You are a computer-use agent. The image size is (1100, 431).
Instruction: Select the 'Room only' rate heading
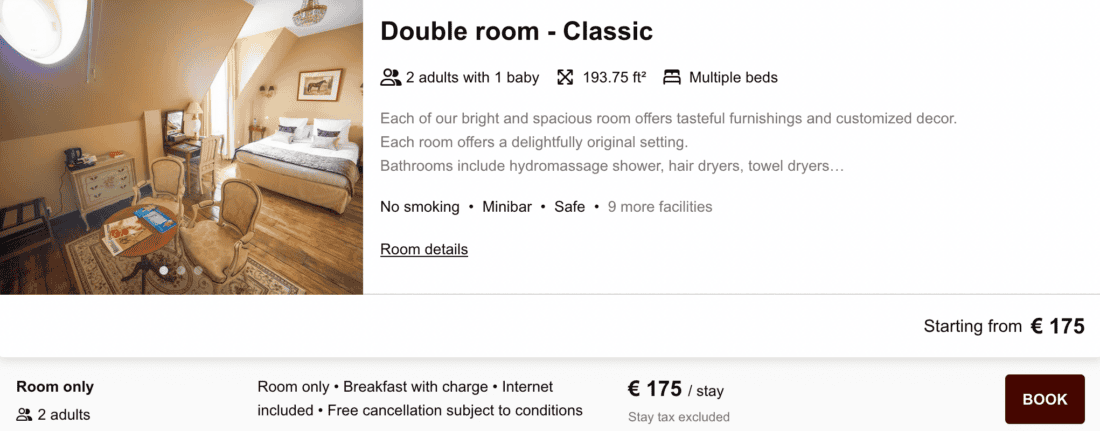[55, 387]
